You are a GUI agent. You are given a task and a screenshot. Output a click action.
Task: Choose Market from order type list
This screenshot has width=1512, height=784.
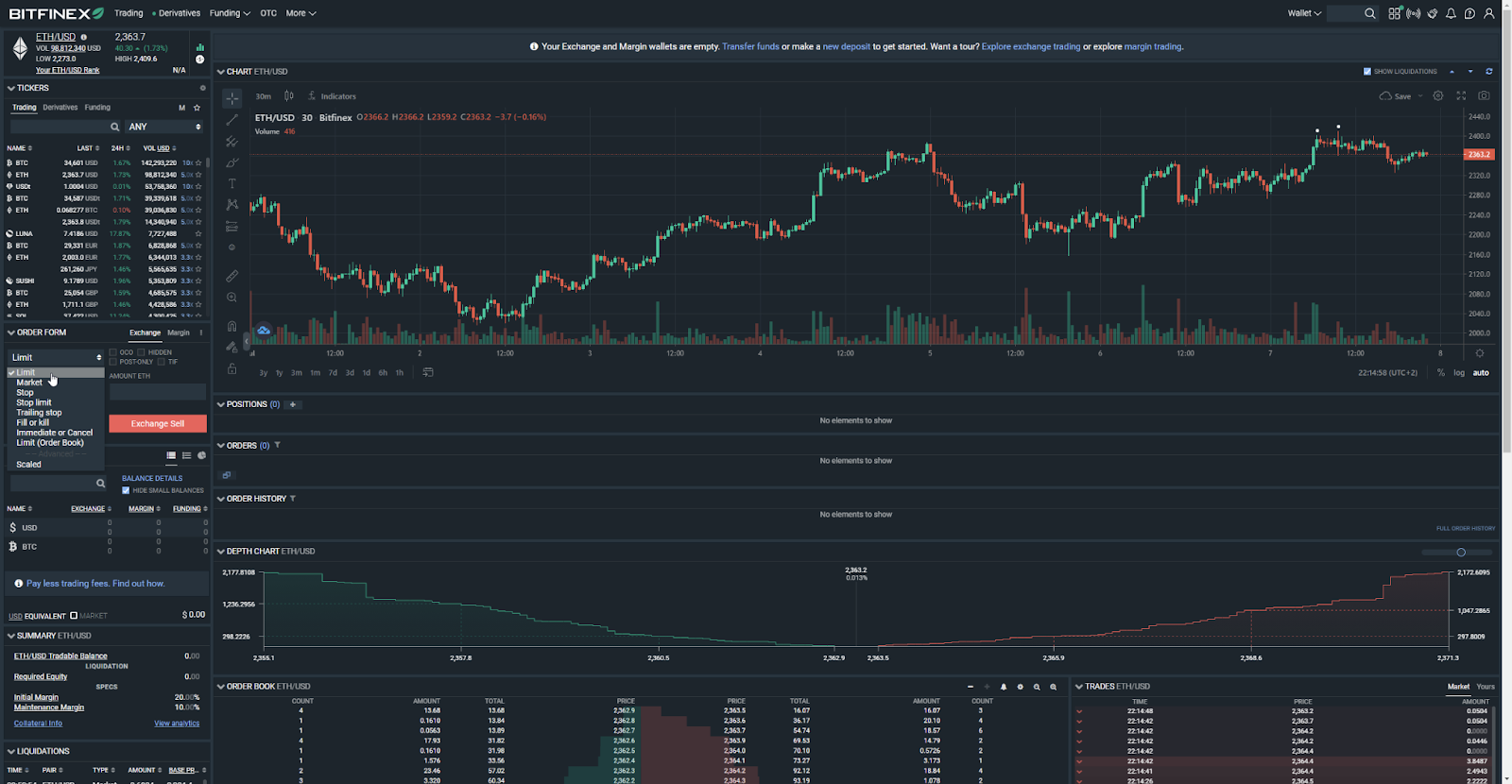(x=29, y=383)
